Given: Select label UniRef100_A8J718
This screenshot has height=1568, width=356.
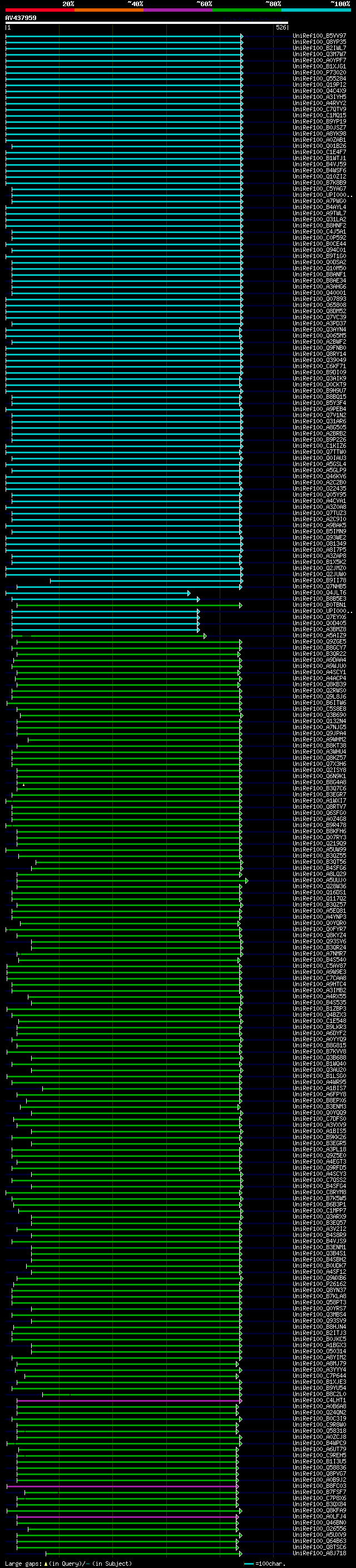Looking at the screenshot, I should click(319, 1554).
